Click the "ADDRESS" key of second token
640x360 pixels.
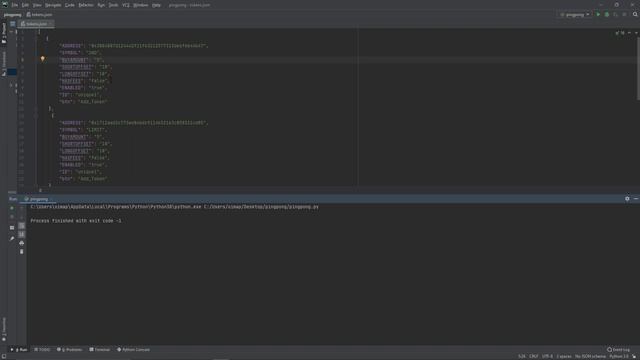[x=71, y=123]
